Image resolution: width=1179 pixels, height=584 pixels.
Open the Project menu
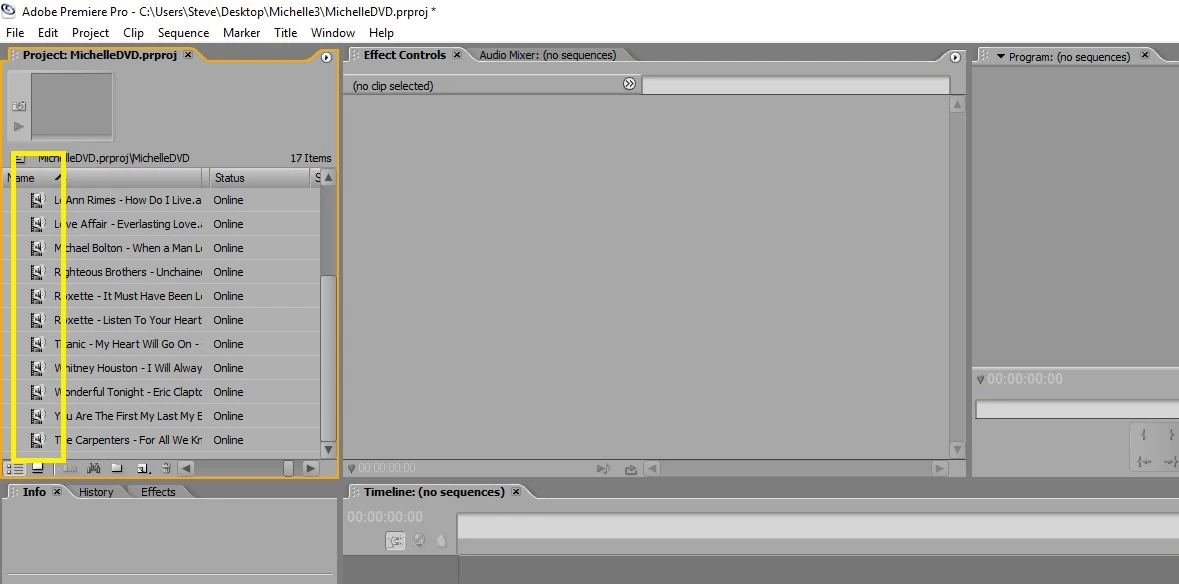click(x=90, y=32)
